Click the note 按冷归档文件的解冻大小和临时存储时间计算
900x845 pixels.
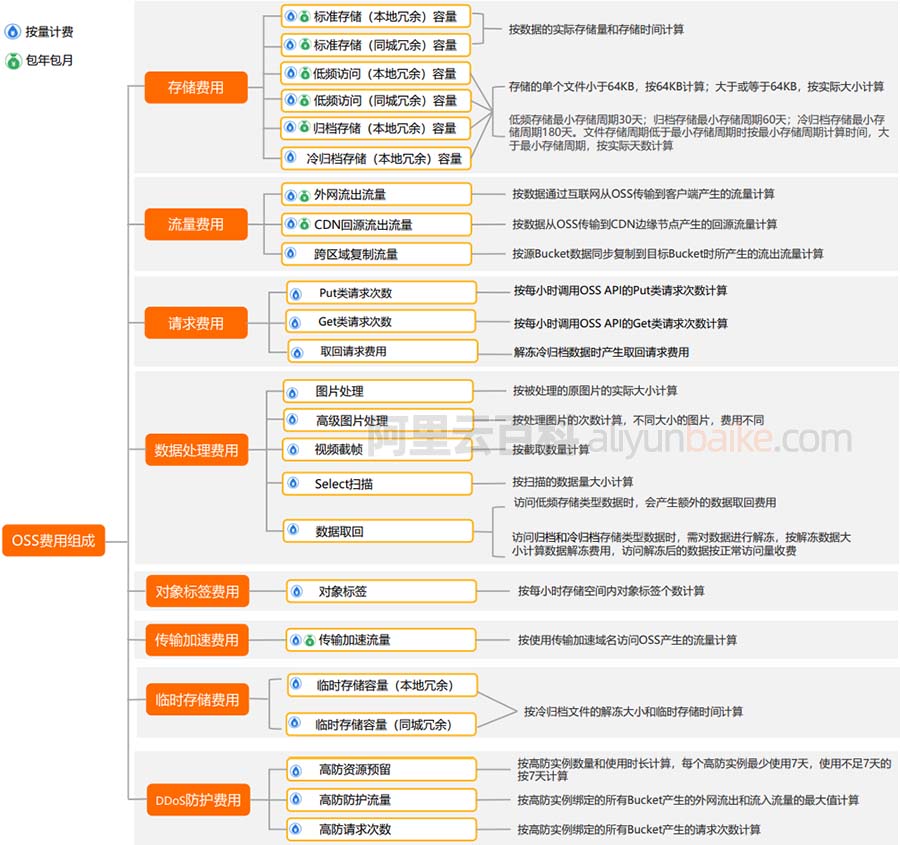click(633, 712)
